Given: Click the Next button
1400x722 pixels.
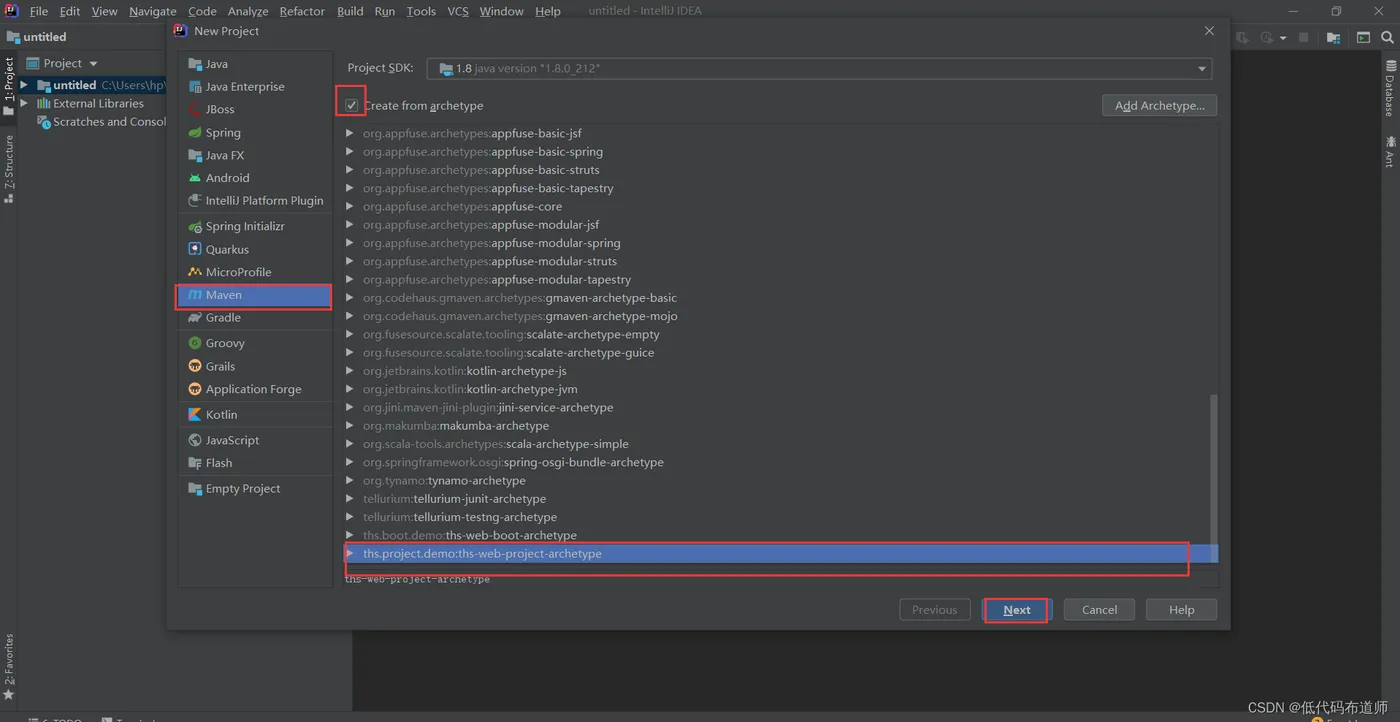Looking at the screenshot, I should pyautogui.click(x=1016, y=610).
